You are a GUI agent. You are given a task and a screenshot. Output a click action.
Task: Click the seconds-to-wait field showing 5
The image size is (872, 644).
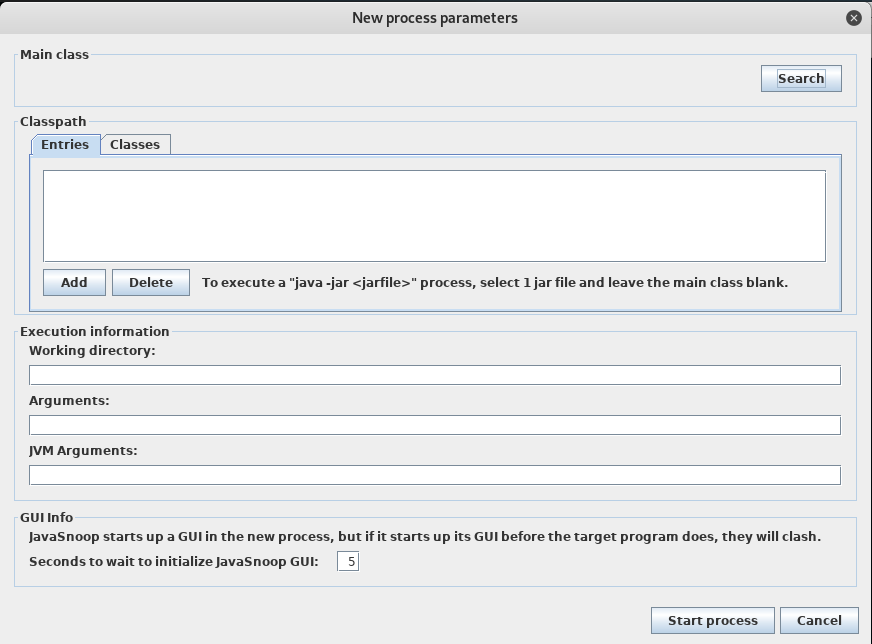coord(348,562)
